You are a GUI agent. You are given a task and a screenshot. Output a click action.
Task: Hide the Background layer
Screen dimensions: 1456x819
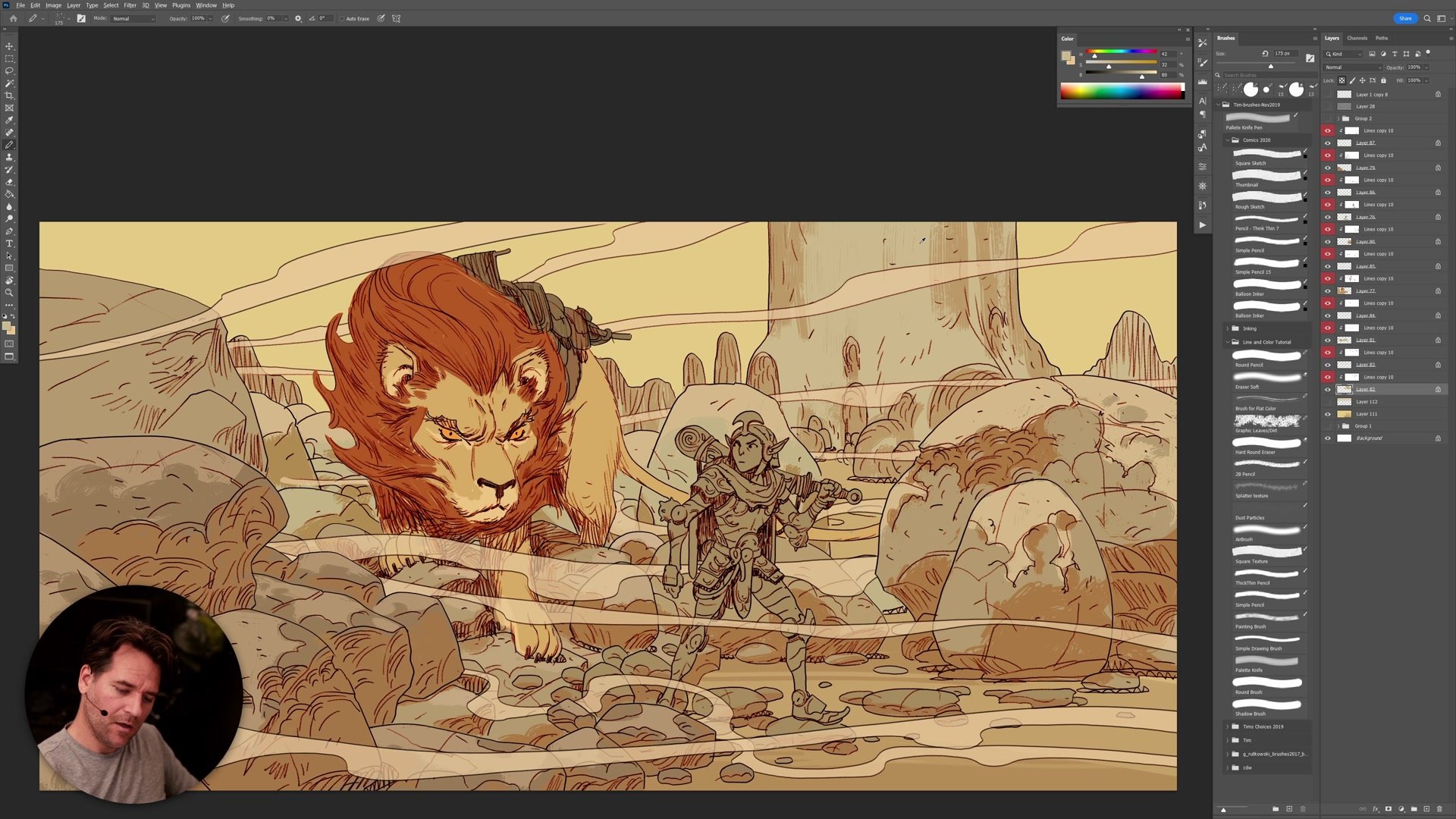coord(1326,438)
